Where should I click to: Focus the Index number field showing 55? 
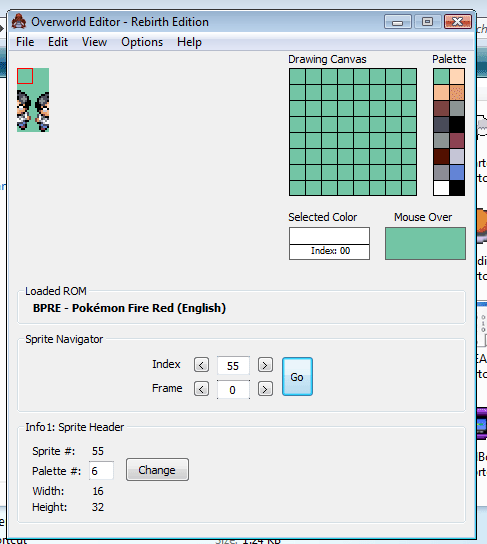233,365
